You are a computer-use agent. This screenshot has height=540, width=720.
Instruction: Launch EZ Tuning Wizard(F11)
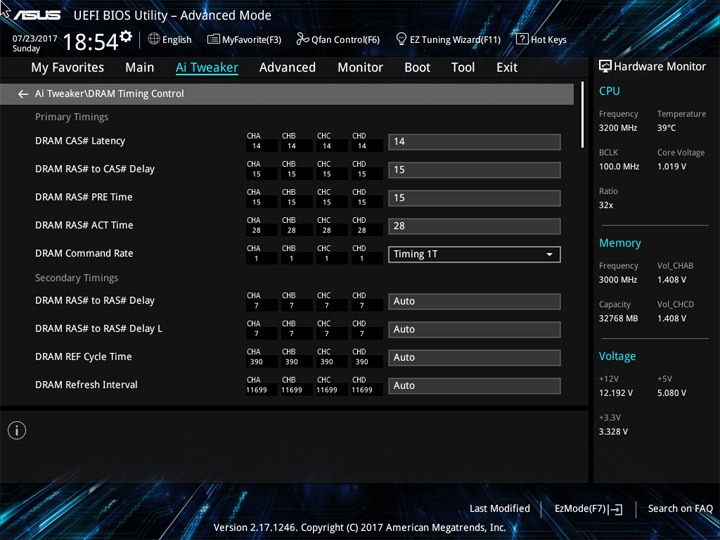[x=448, y=40]
